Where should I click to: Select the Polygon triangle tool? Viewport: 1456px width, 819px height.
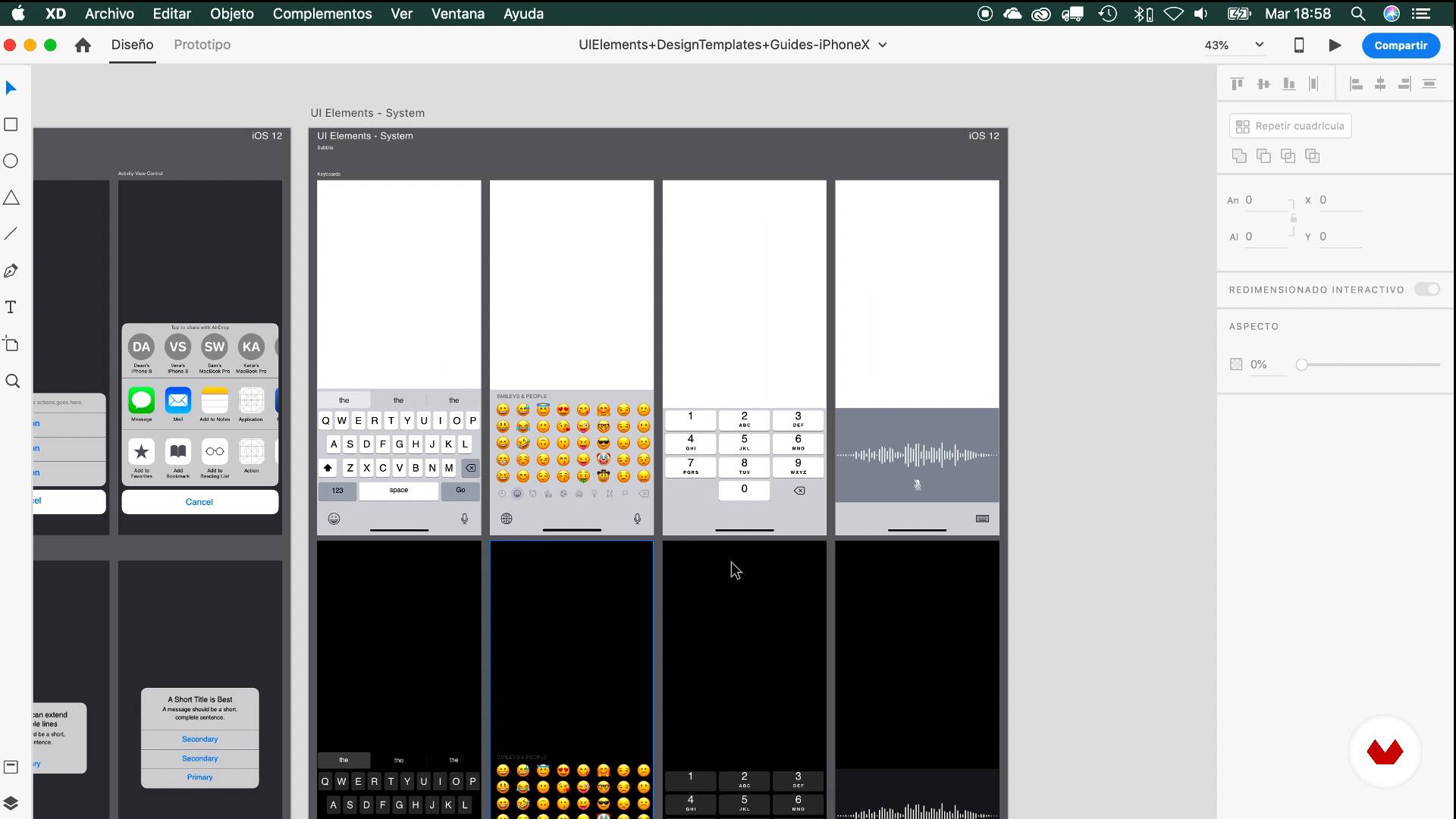[x=11, y=198]
